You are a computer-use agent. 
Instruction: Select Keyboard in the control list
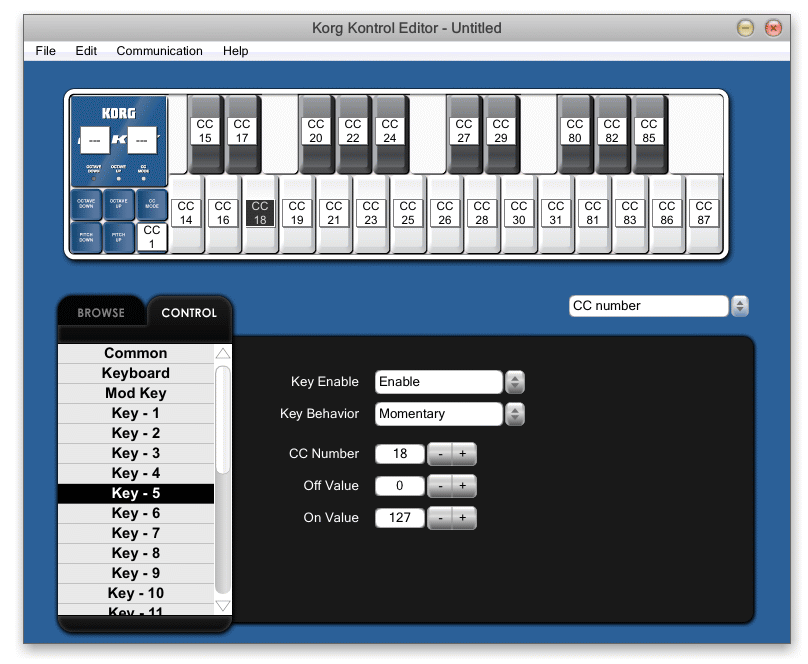tap(136, 373)
